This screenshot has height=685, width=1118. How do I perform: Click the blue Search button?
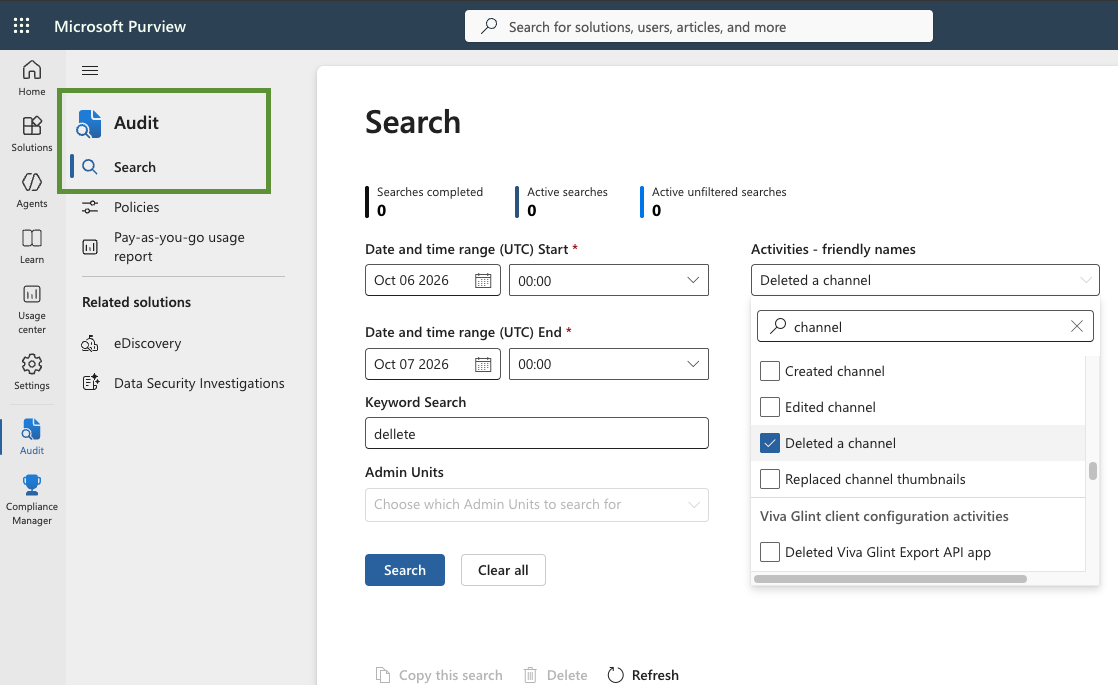coord(405,570)
